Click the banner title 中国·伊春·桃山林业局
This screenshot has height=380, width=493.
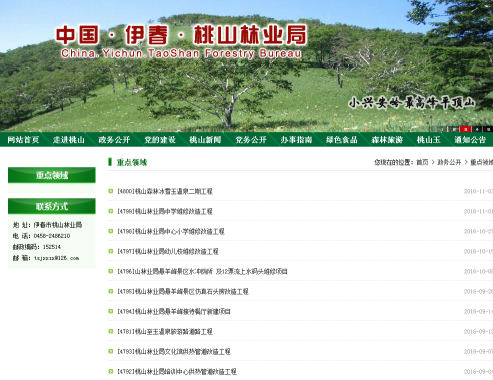(181, 35)
